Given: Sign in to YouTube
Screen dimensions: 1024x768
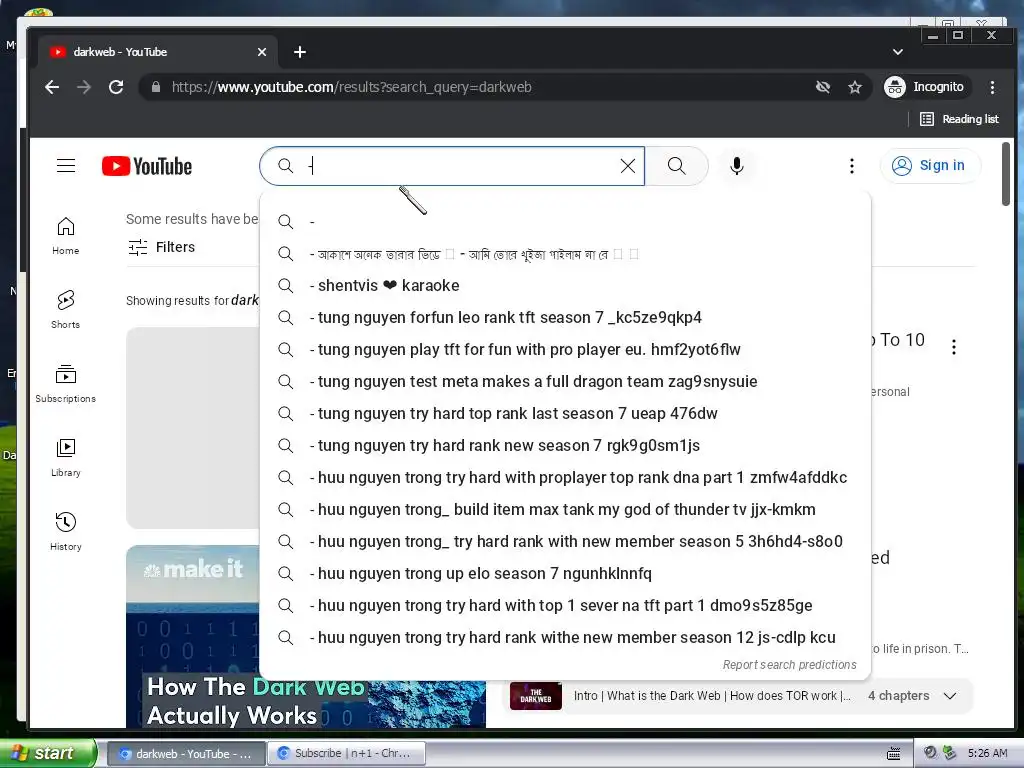Looking at the screenshot, I should point(930,166).
